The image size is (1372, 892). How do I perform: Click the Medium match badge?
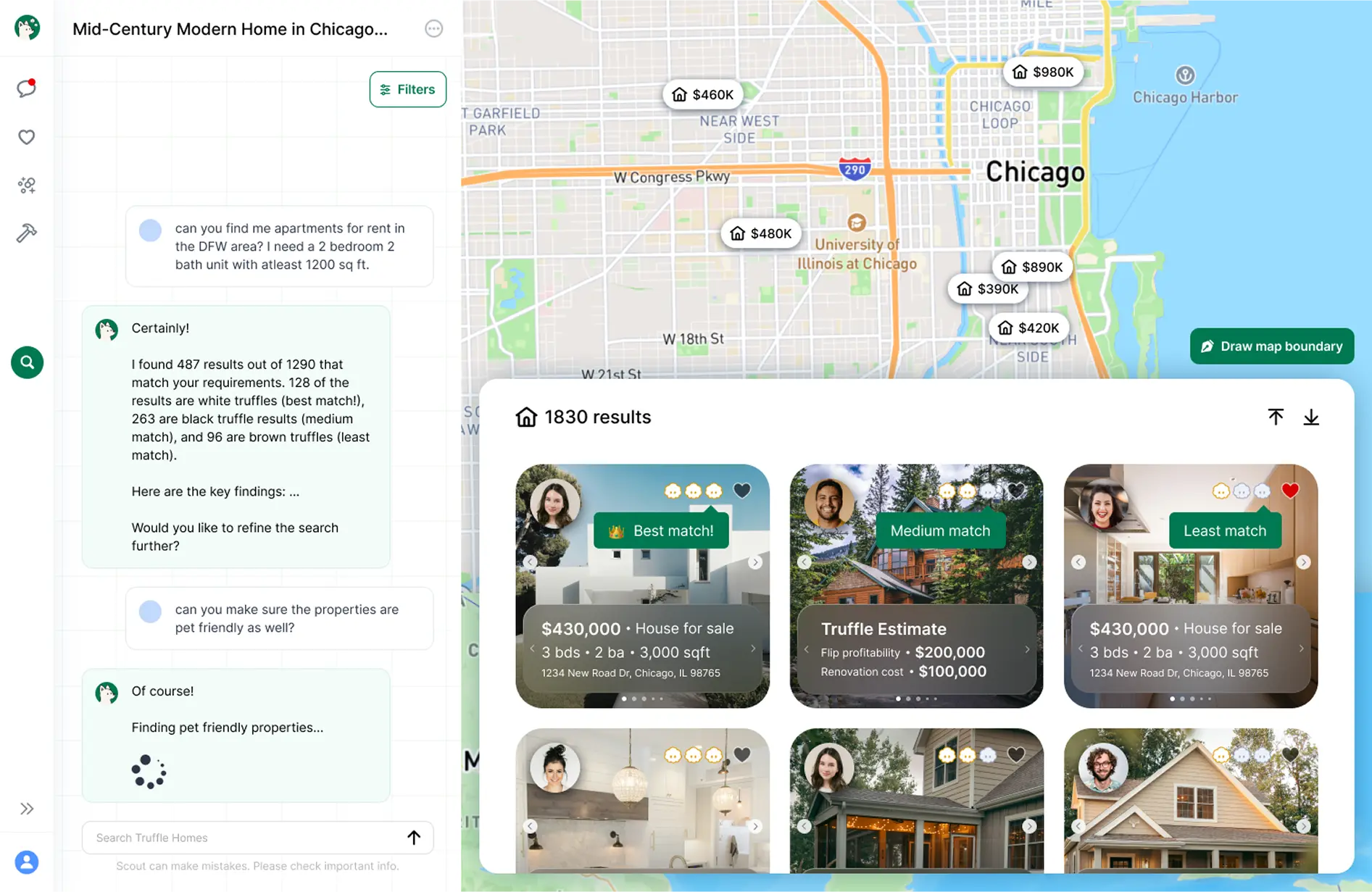940,530
